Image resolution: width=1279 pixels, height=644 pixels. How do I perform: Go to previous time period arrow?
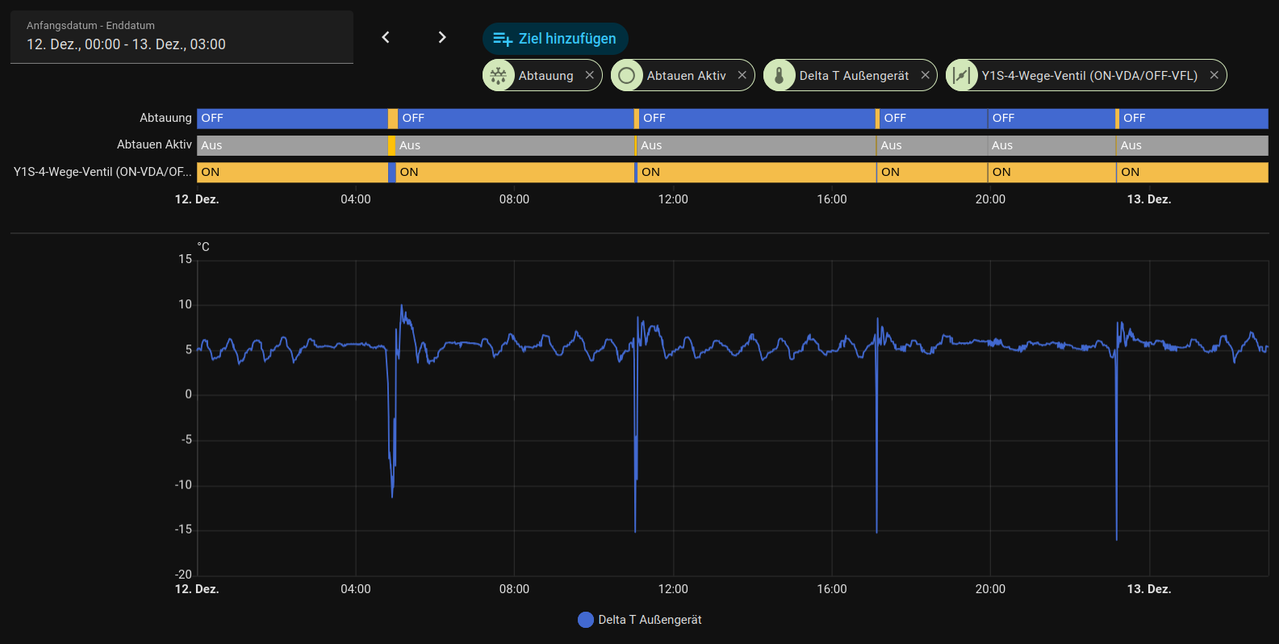coord(386,37)
